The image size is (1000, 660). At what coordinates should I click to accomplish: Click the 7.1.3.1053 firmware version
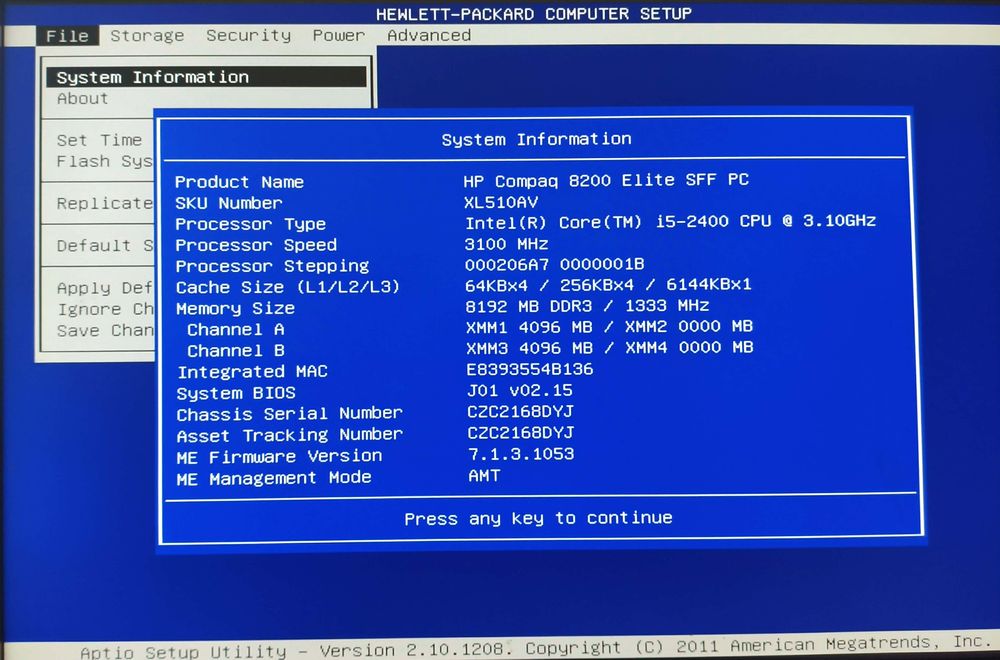point(521,455)
